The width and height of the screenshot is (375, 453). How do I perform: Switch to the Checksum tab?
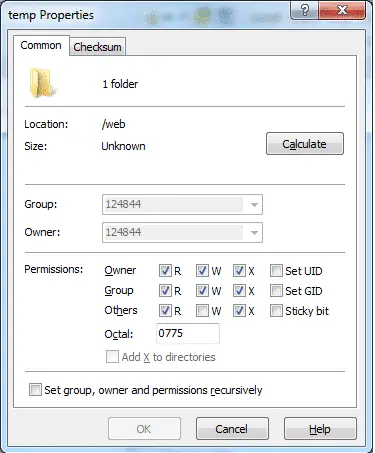point(97,47)
